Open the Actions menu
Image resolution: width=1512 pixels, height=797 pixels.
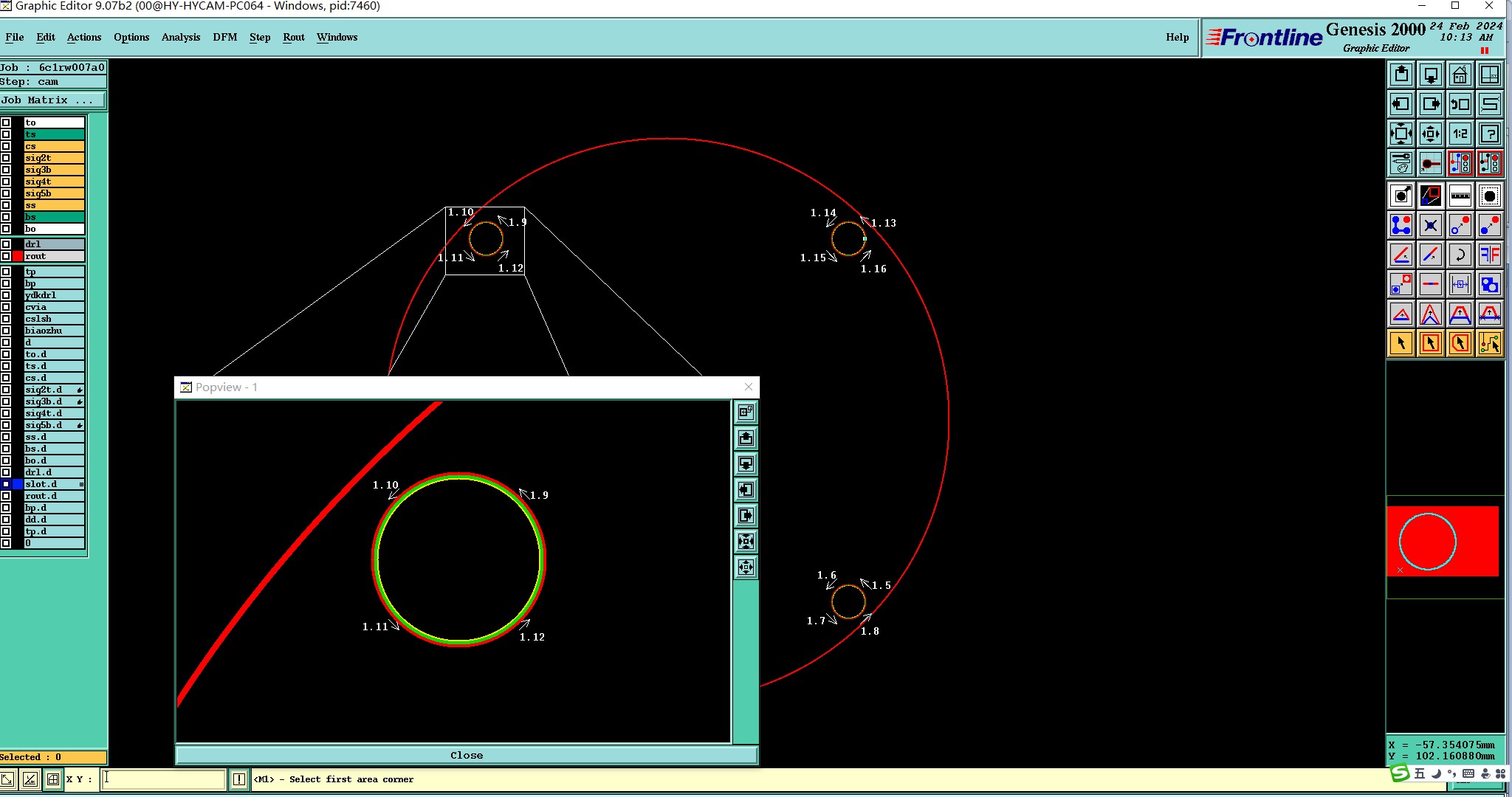click(84, 37)
